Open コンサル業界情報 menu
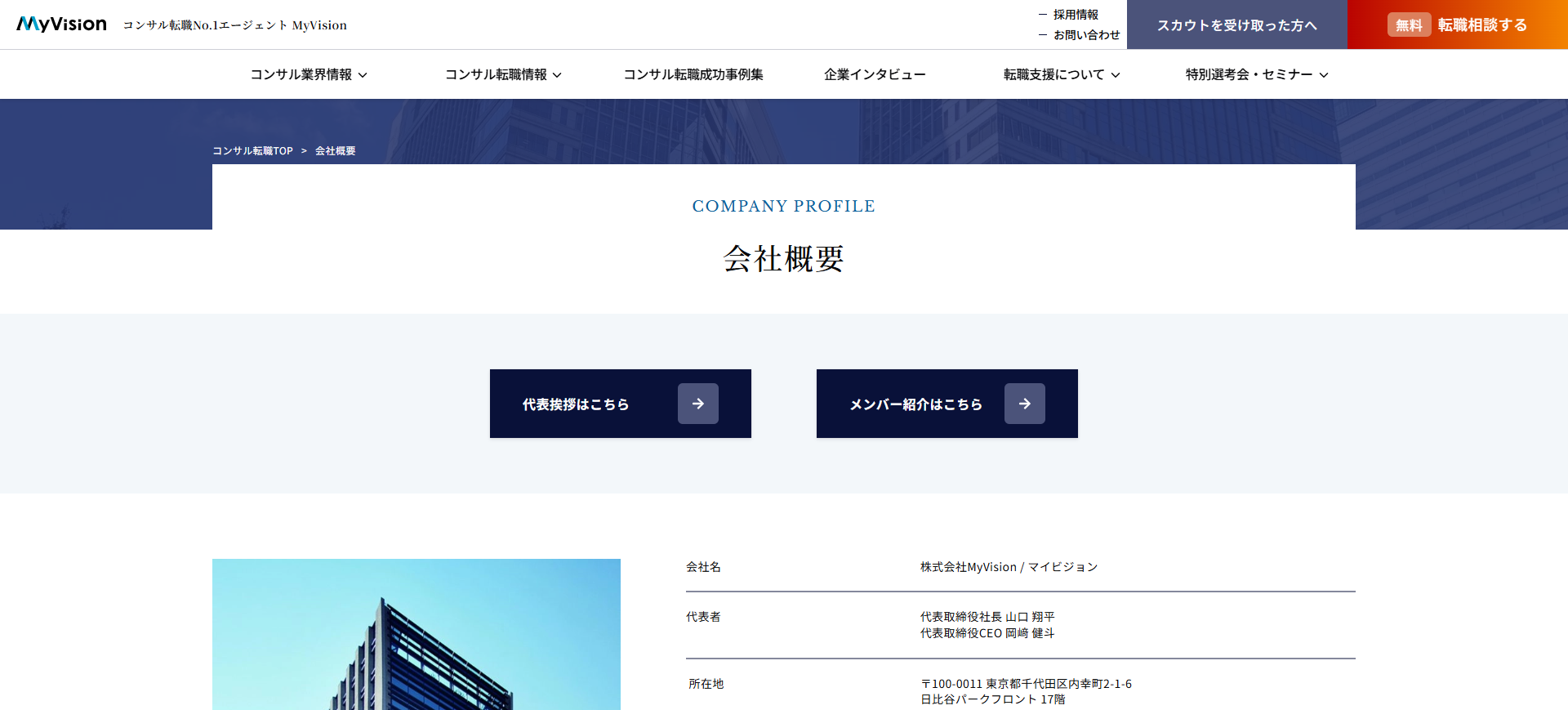This screenshot has height=710, width=1568. [x=309, y=74]
